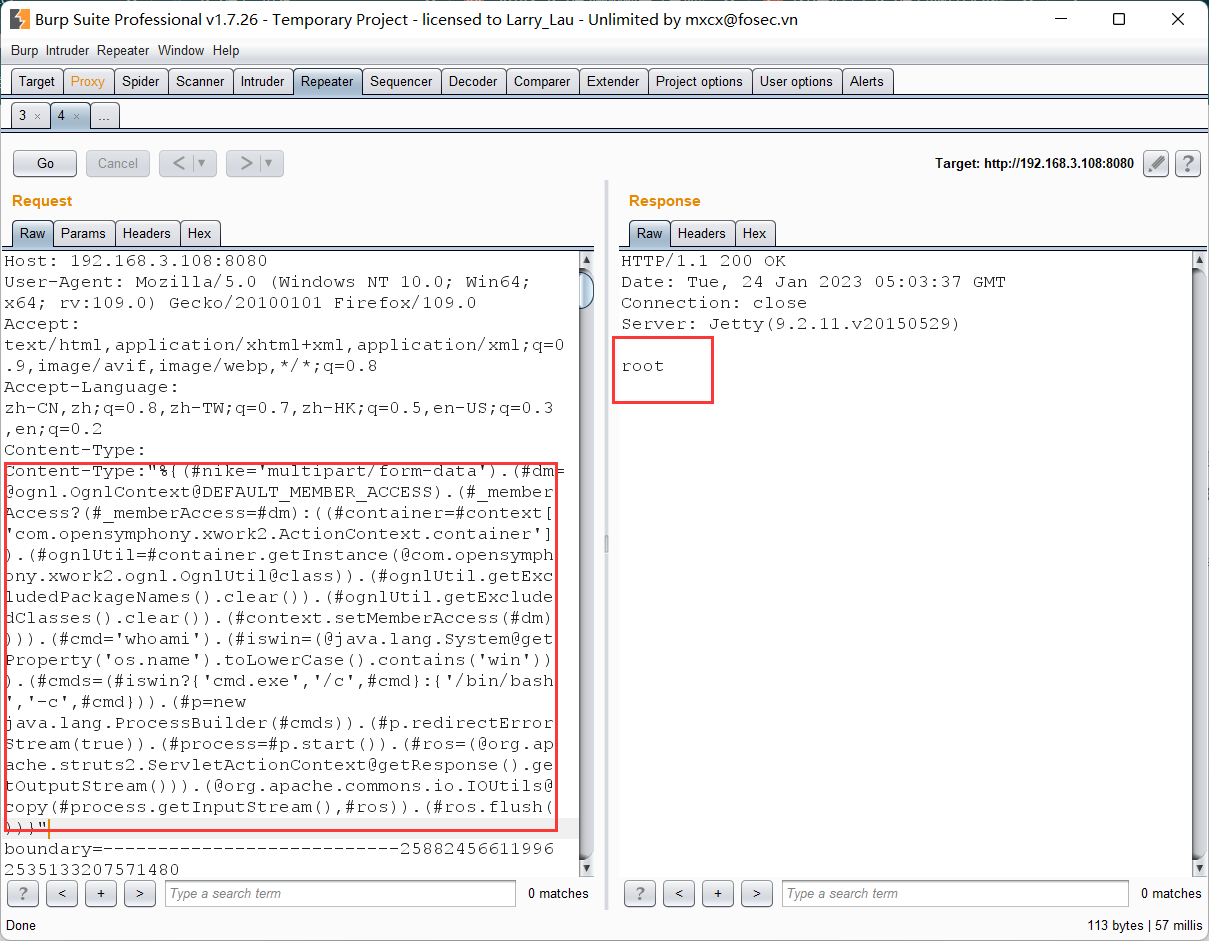Click the request search '+' options button
This screenshot has width=1209, height=941.
coord(100,893)
